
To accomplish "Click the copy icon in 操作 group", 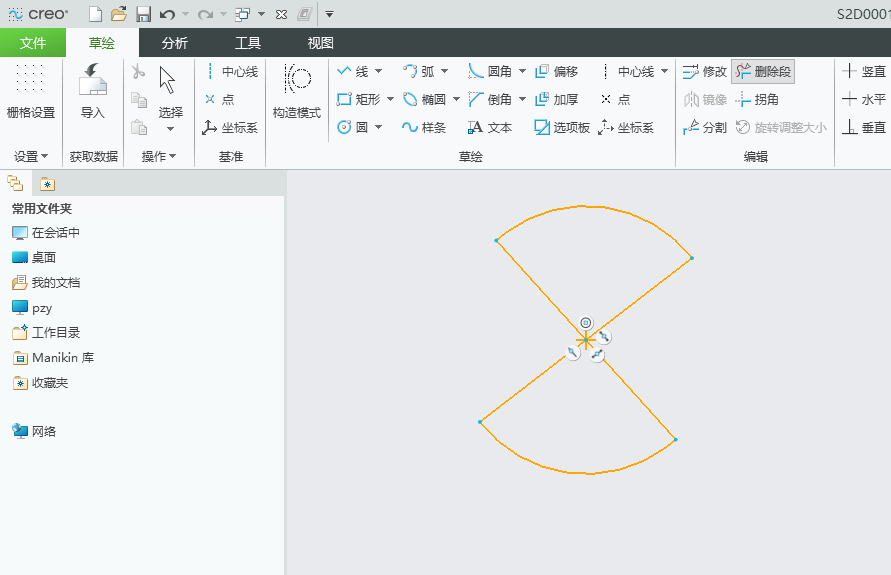I will click(x=139, y=100).
